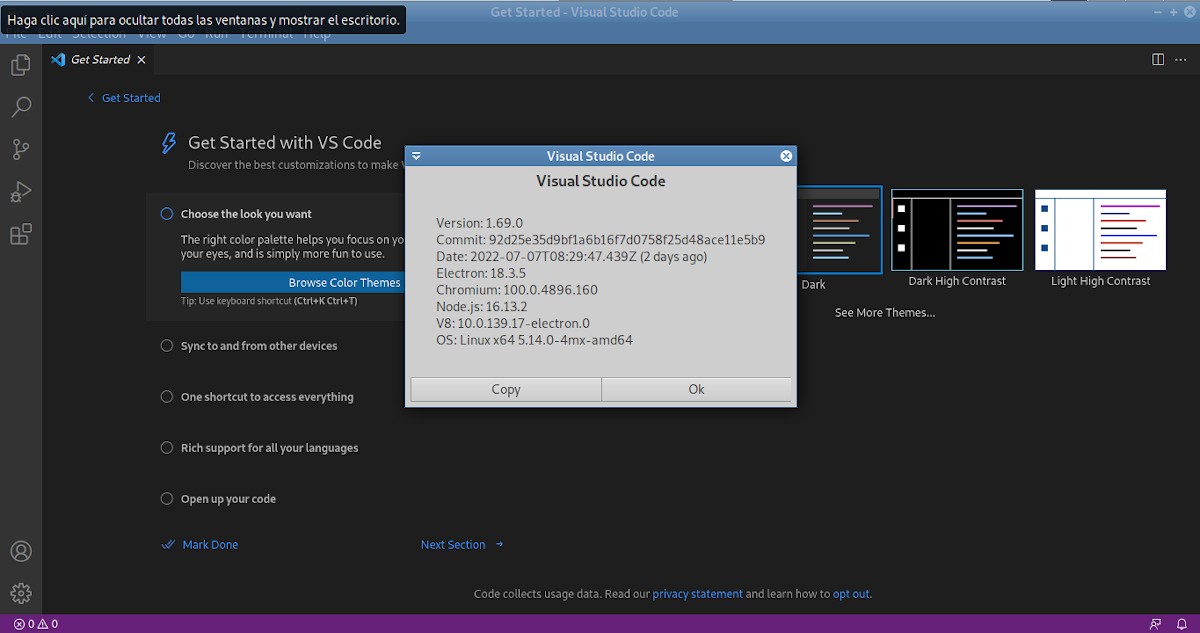Close the Get Started tab
1200x633 pixels.
pyautogui.click(x=141, y=60)
